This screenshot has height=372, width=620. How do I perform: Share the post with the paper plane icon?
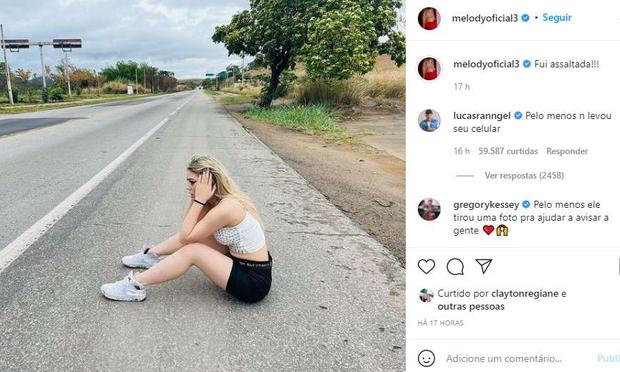[x=484, y=266]
